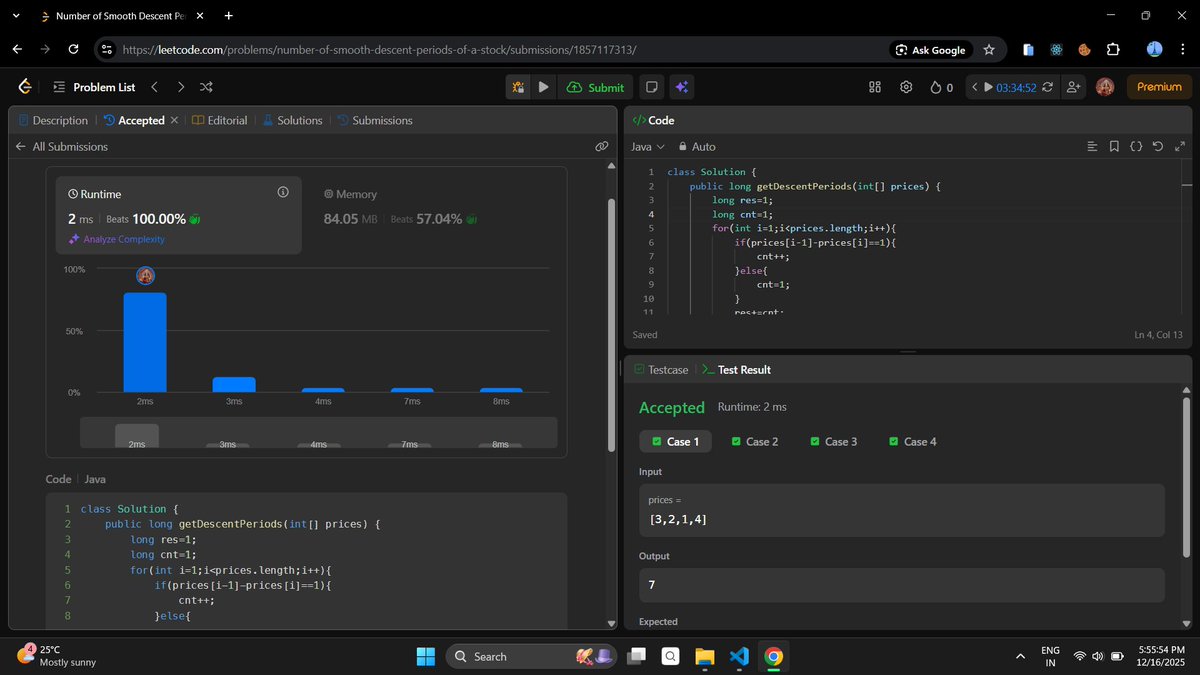This screenshot has width=1200, height=675.
Task: Open the Windows Start menu
Action: point(426,656)
